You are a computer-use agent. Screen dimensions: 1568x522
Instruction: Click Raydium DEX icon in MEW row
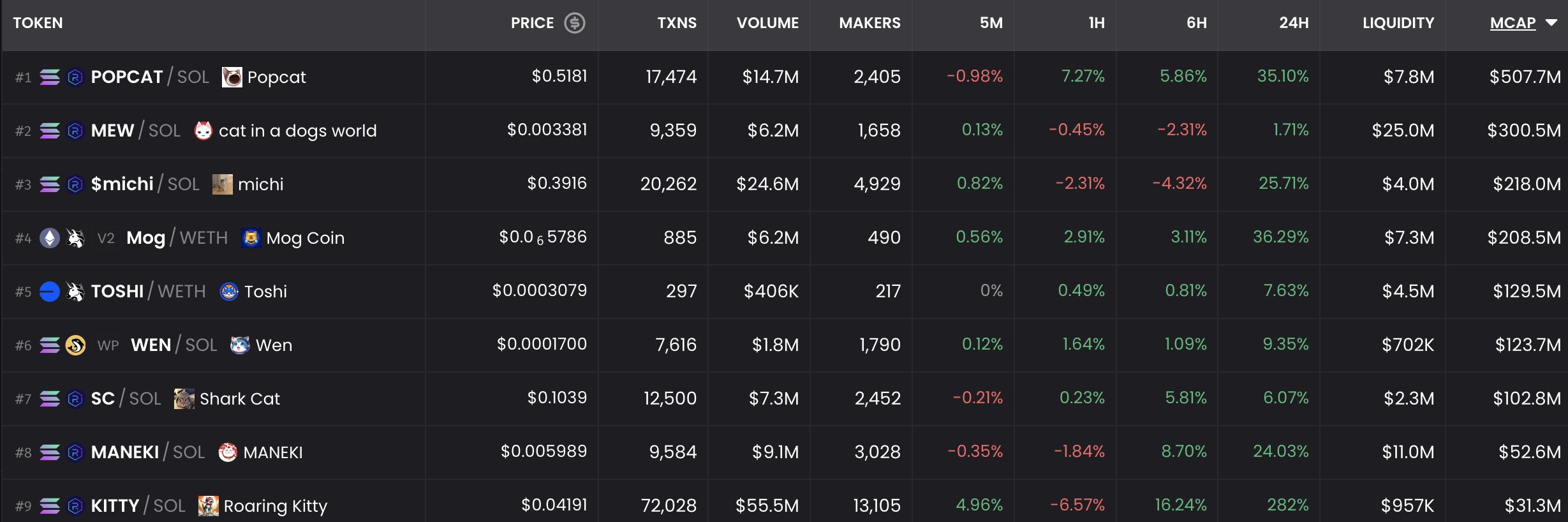(x=75, y=131)
